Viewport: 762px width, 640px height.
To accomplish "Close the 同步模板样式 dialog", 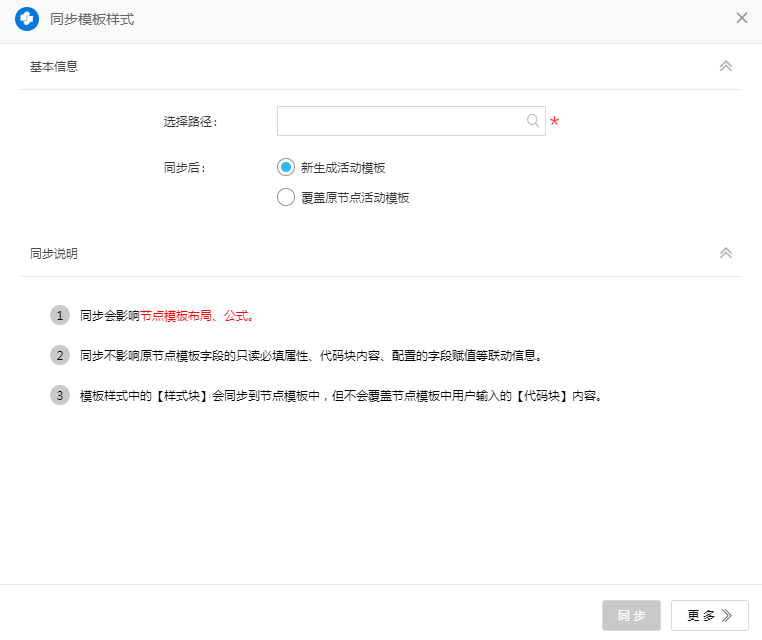I will coord(741,18).
